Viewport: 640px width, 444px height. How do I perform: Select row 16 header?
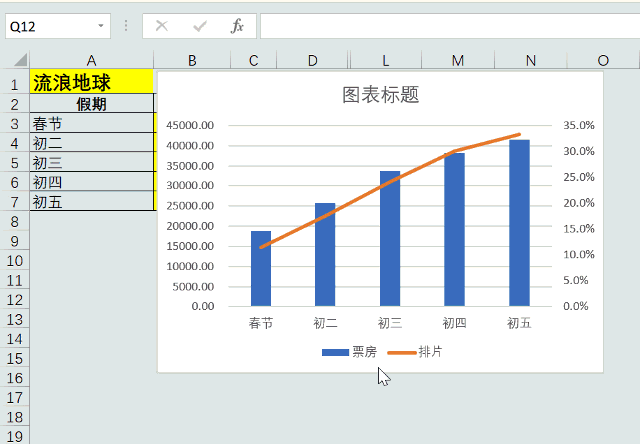15,378
